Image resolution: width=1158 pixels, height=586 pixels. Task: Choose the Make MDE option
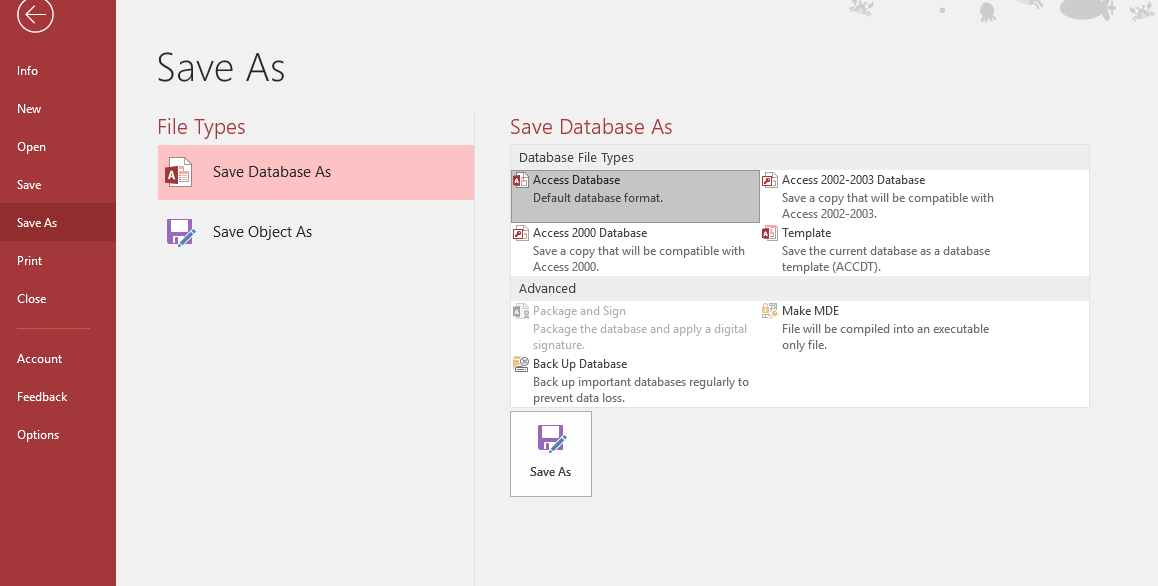tap(884, 327)
